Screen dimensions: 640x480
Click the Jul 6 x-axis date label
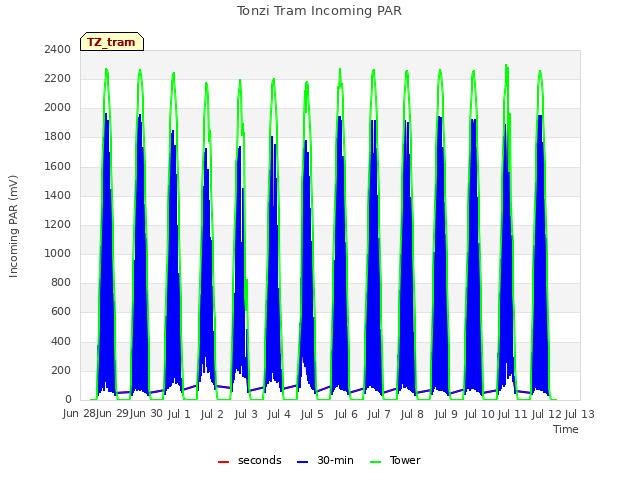346,414
